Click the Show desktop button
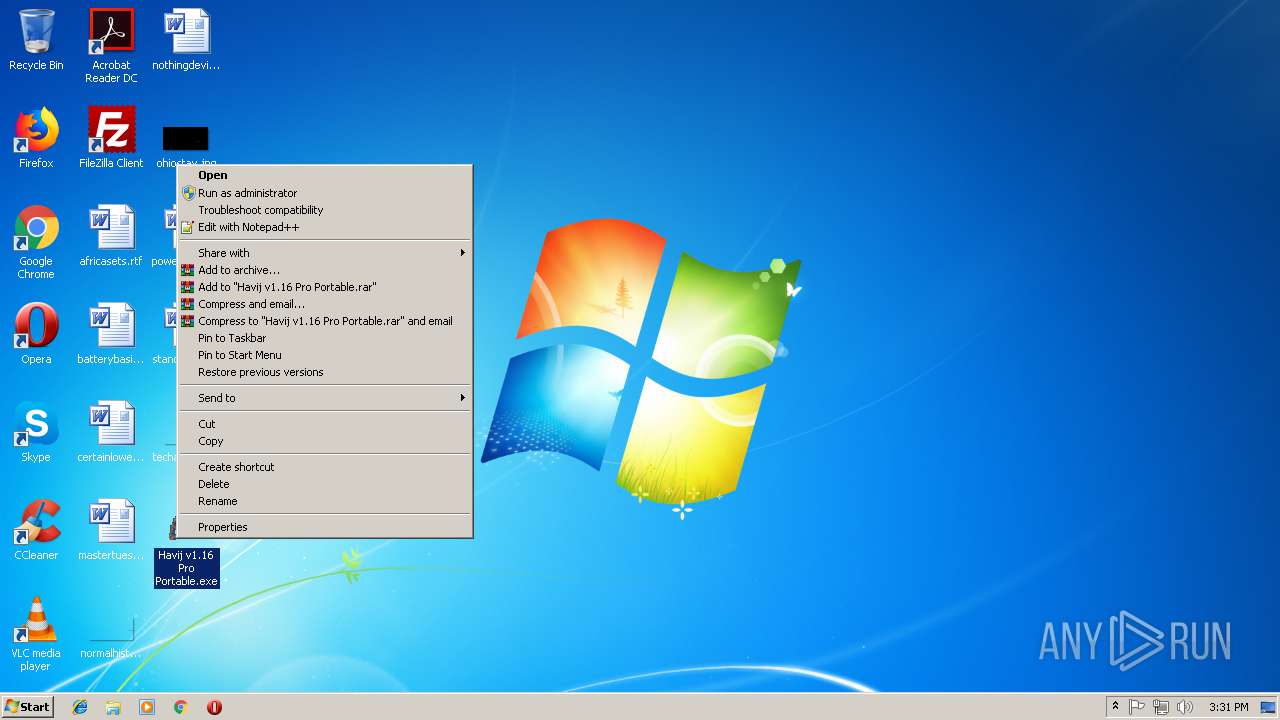This screenshot has width=1280, height=720. pyautogui.click(x=1269, y=707)
